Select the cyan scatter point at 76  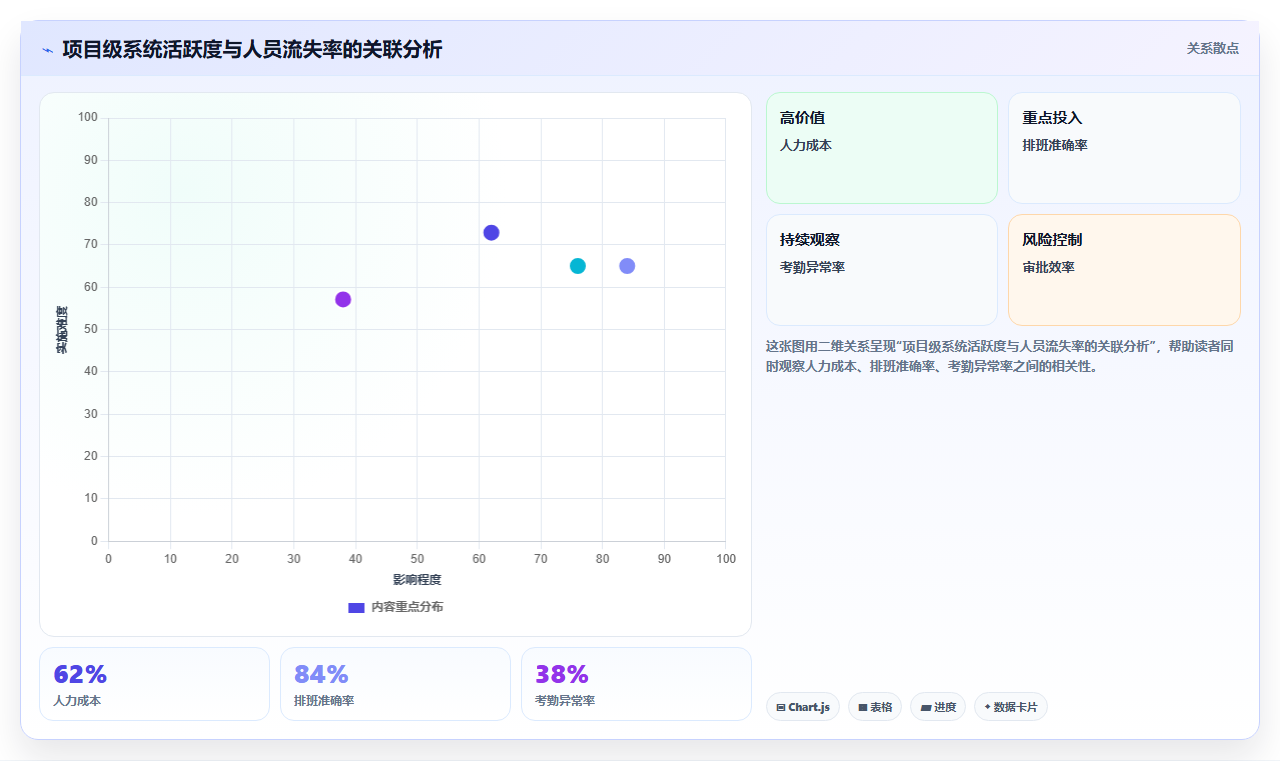pos(577,266)
